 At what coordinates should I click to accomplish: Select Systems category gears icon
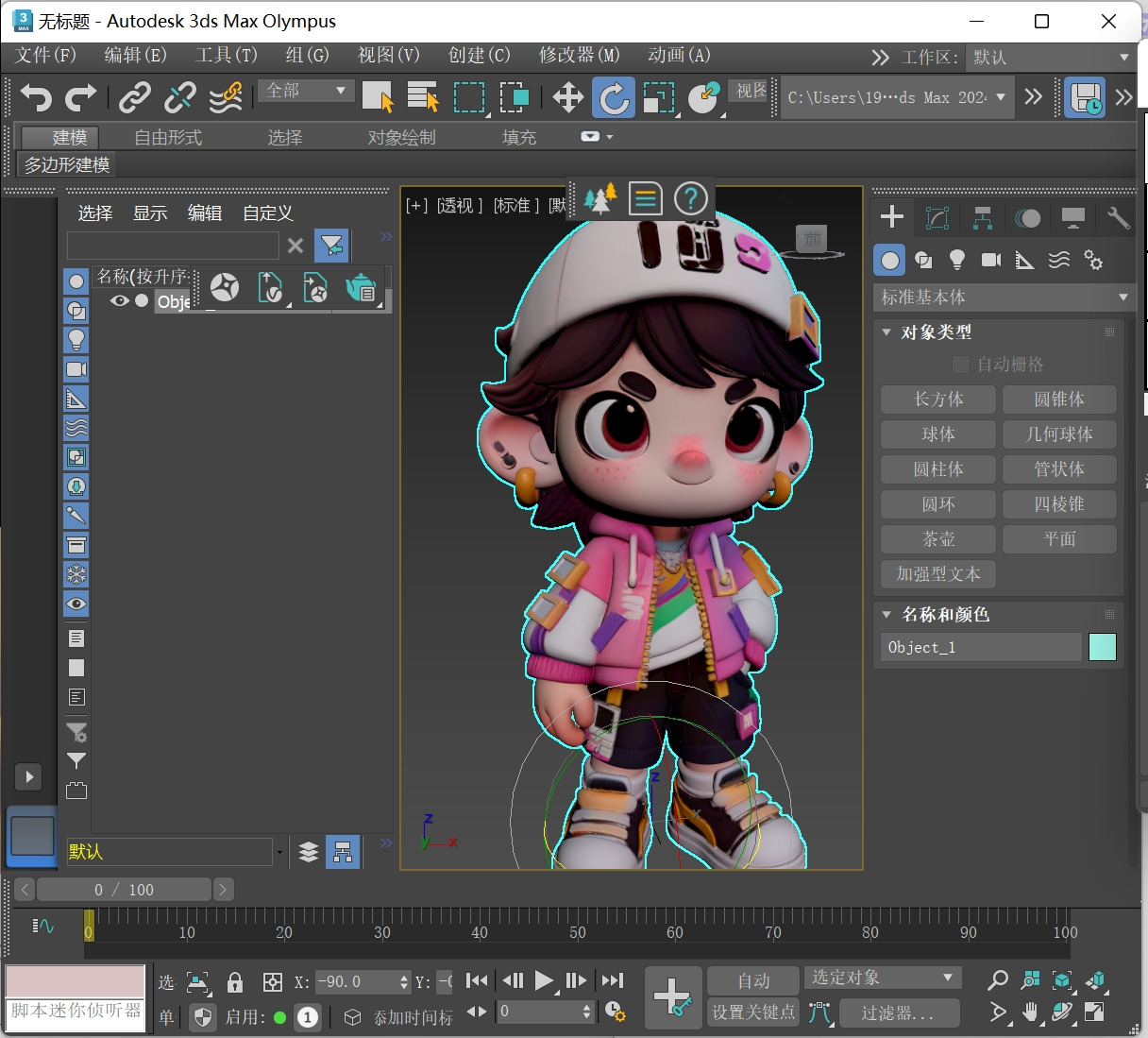click(x=1093, y=260)
